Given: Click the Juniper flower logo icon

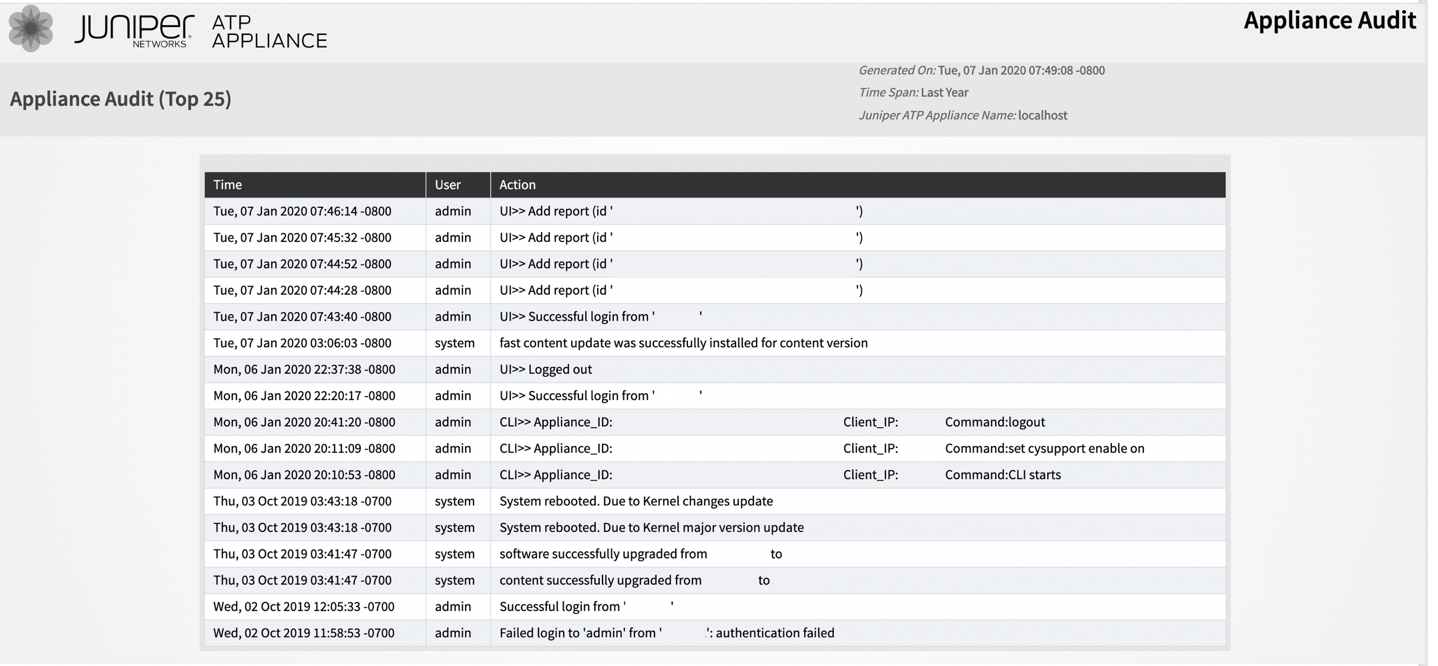Looking at the screenshot, I should click(31, 28).
